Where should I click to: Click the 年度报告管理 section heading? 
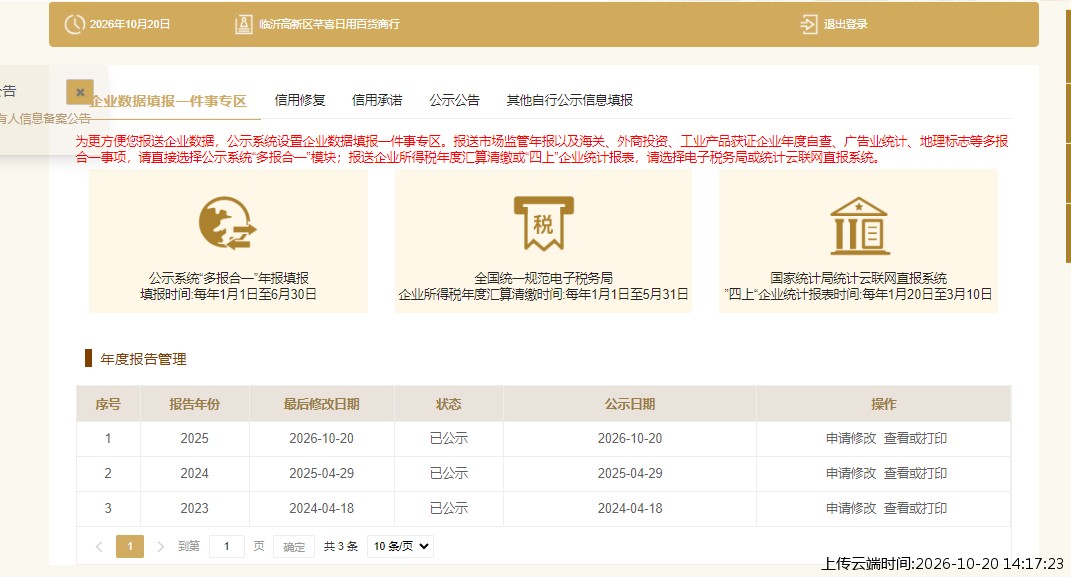[143, 359]
